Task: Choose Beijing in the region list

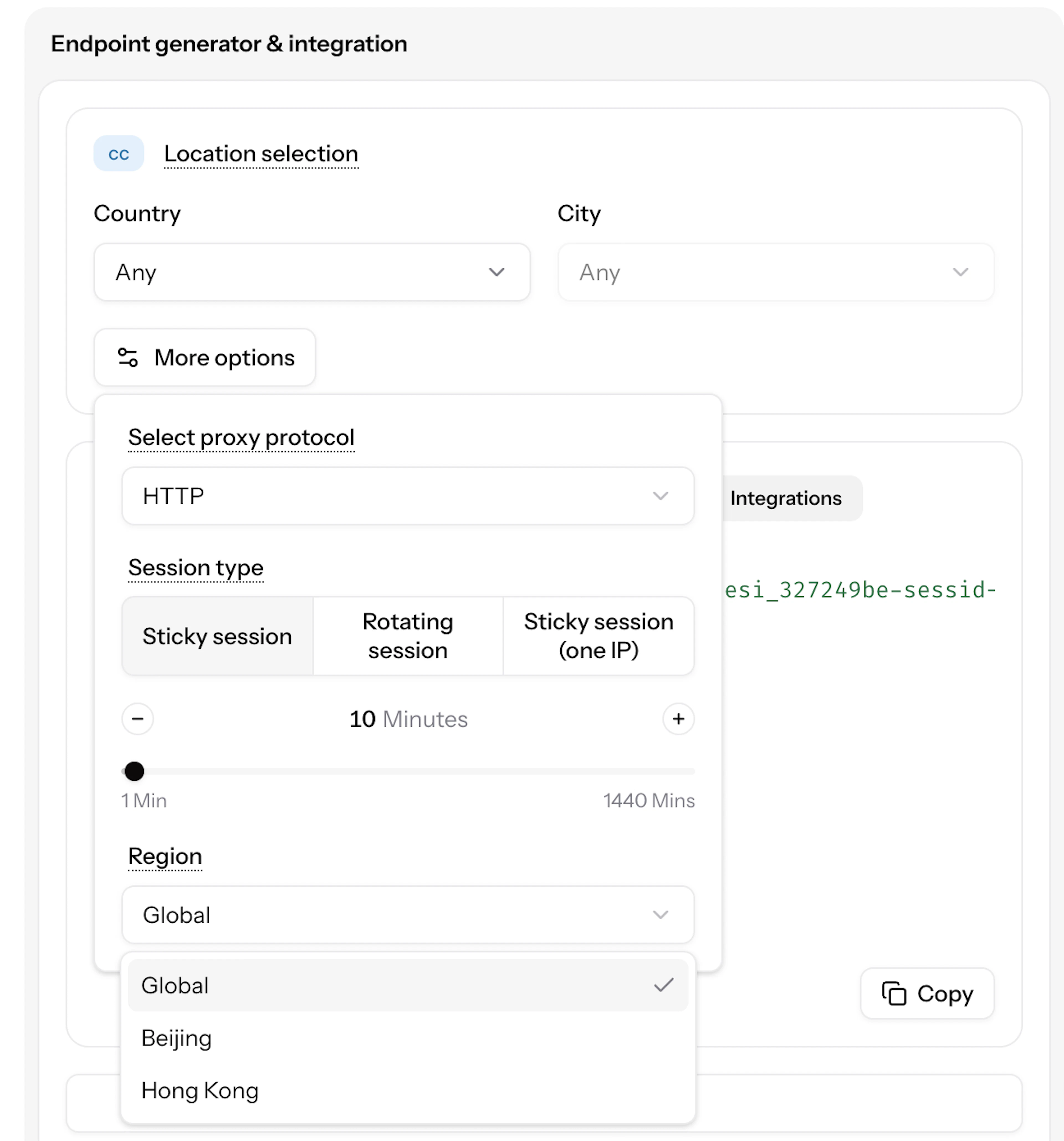Action: 408,1038
